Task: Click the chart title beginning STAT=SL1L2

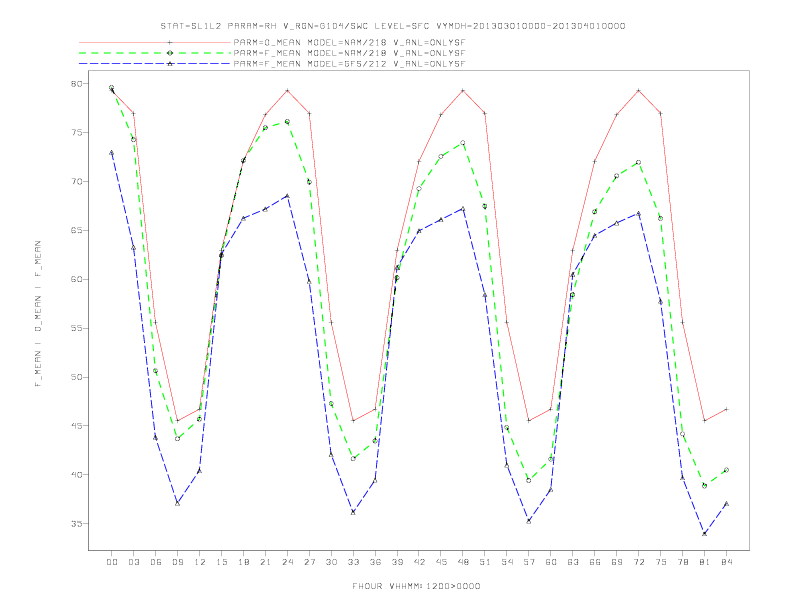Action: 393,26
